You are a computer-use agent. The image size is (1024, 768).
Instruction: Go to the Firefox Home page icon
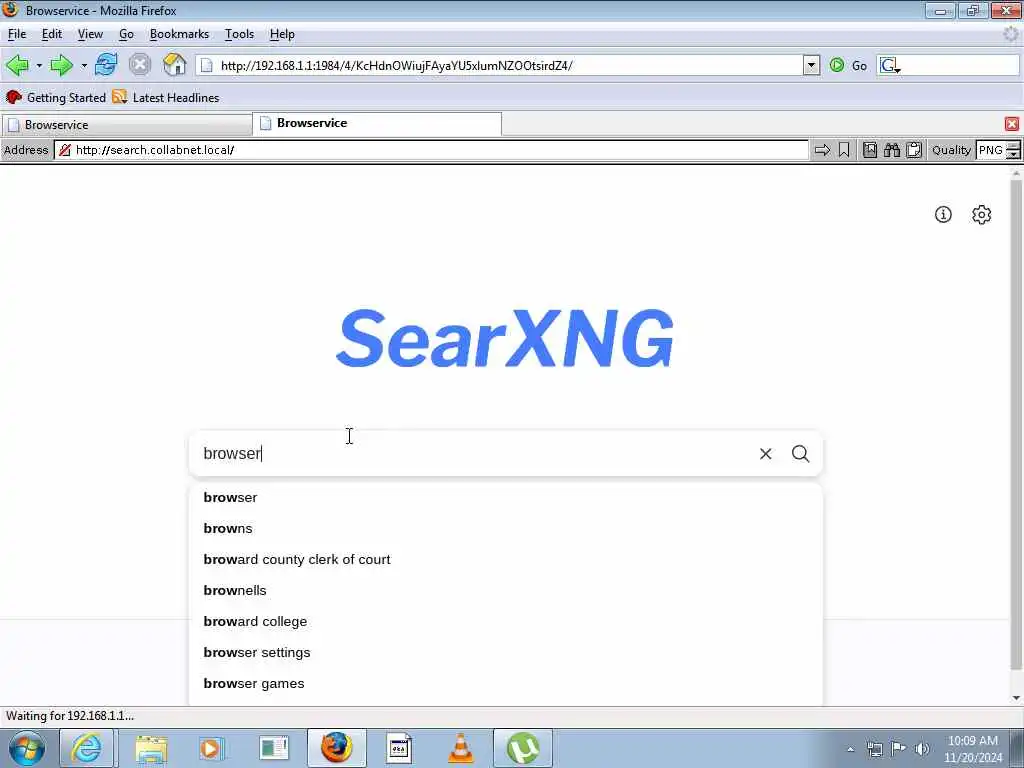point(174,65)
